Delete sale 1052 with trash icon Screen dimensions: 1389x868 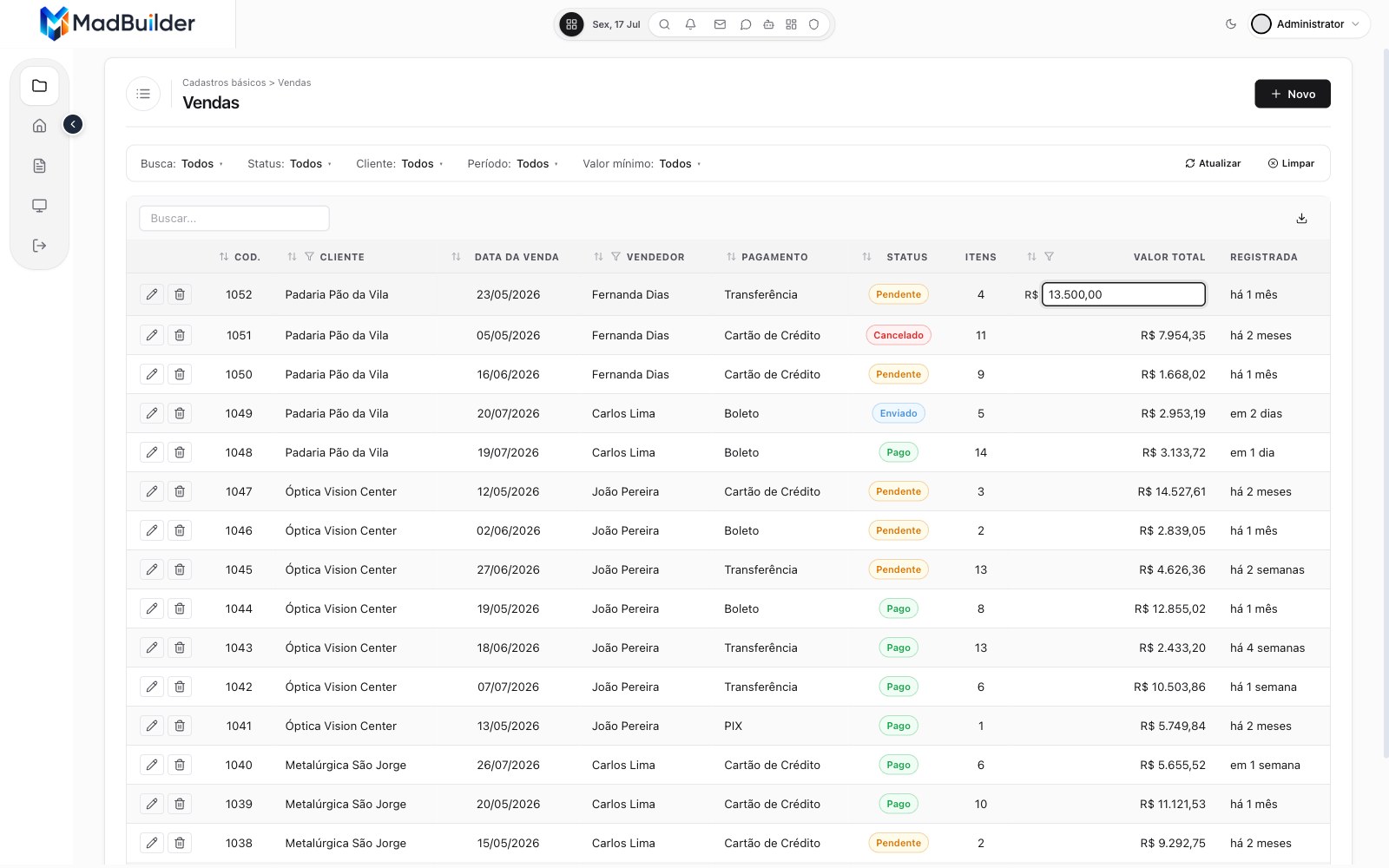pyautogui.click(x=180, y=294)
